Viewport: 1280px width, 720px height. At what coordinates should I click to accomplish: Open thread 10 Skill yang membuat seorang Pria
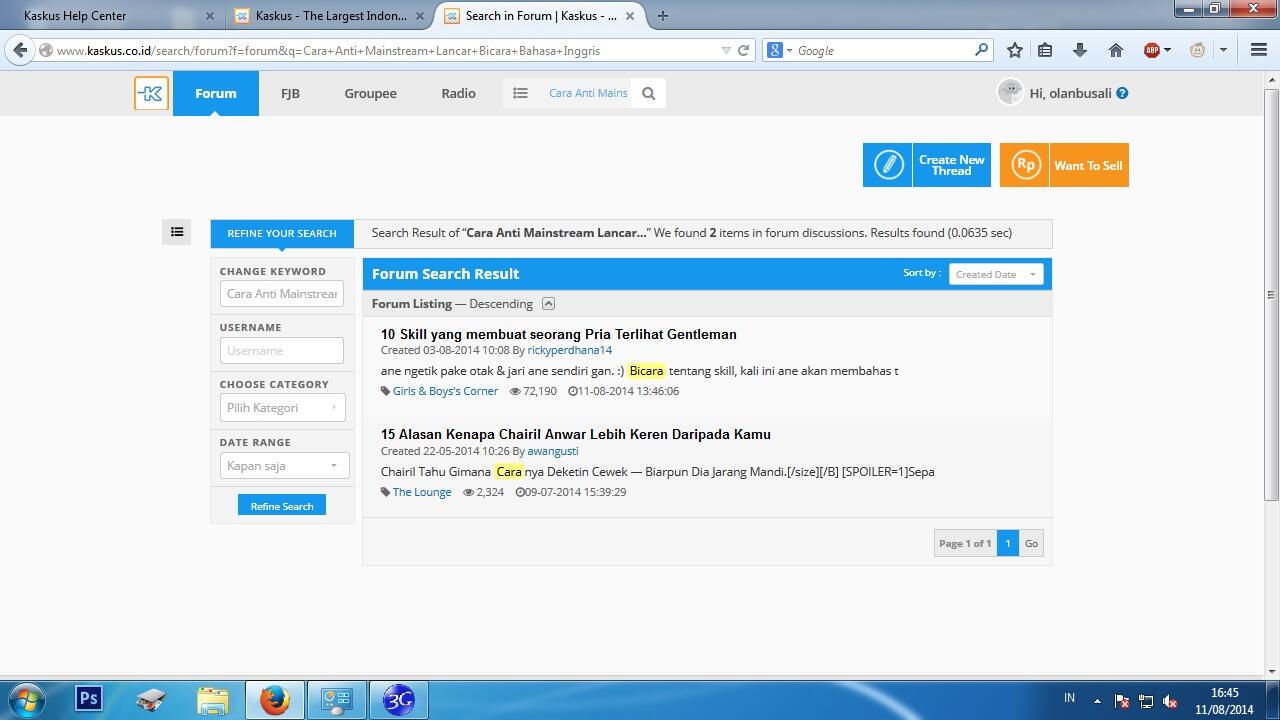click(558, 334)
